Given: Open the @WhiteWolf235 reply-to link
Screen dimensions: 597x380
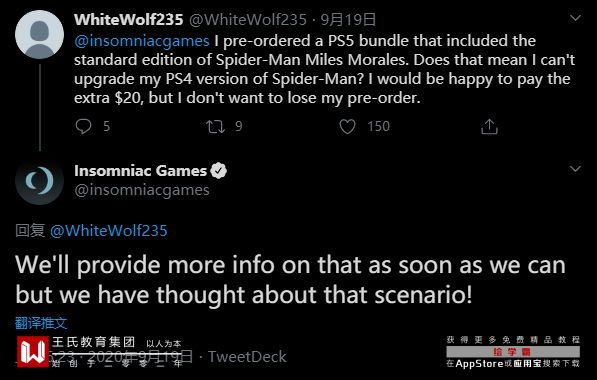Looking at the screenshot, I should (x=109, y=231).
